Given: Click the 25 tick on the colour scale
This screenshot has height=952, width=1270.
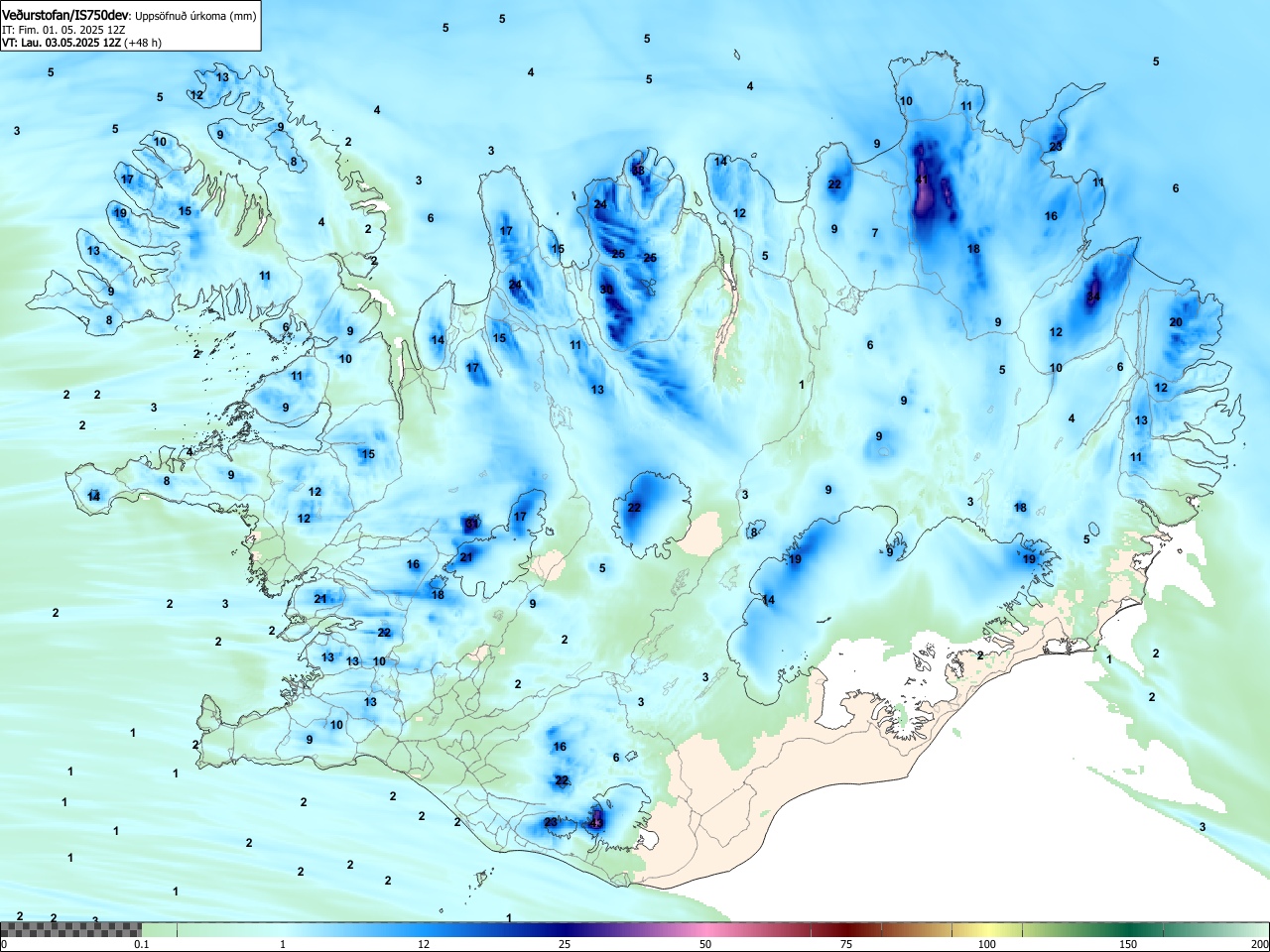Looking at the screenshot, I should (565, 944).
